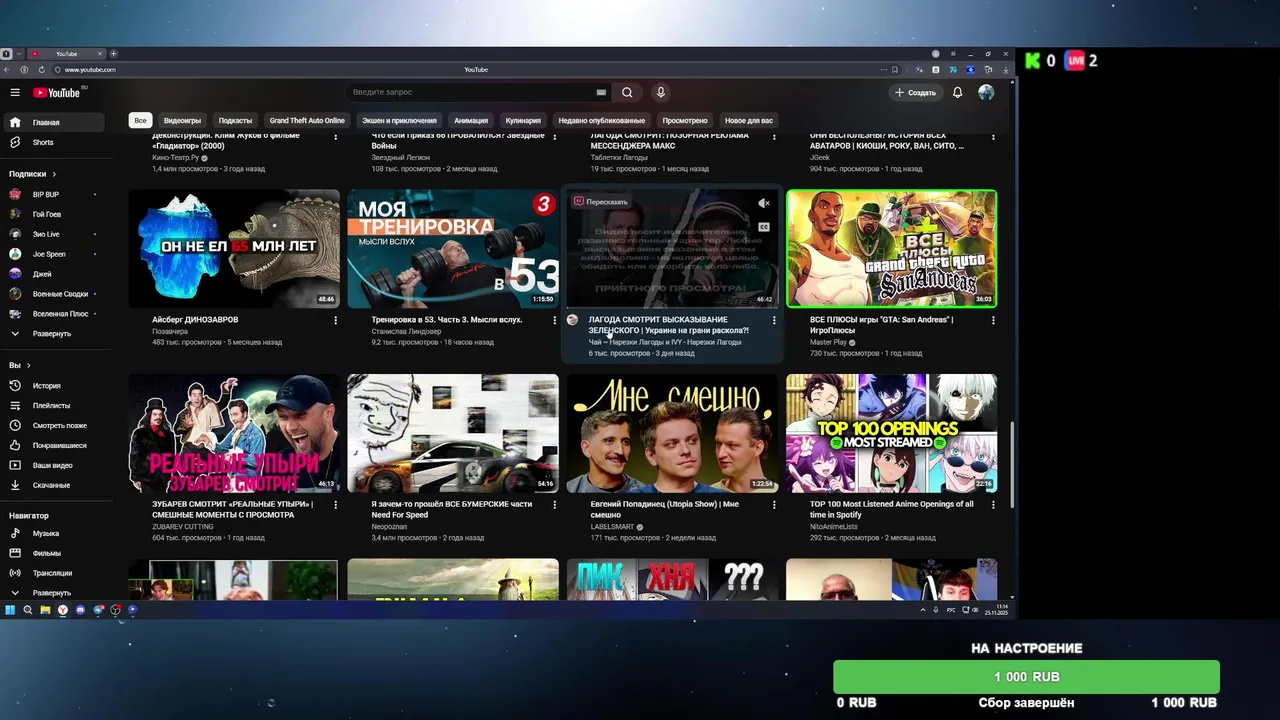Viewport: 1280px width, 720px height.
Task: Select the Просмотрено filter chip
Action: click(685, 120)
